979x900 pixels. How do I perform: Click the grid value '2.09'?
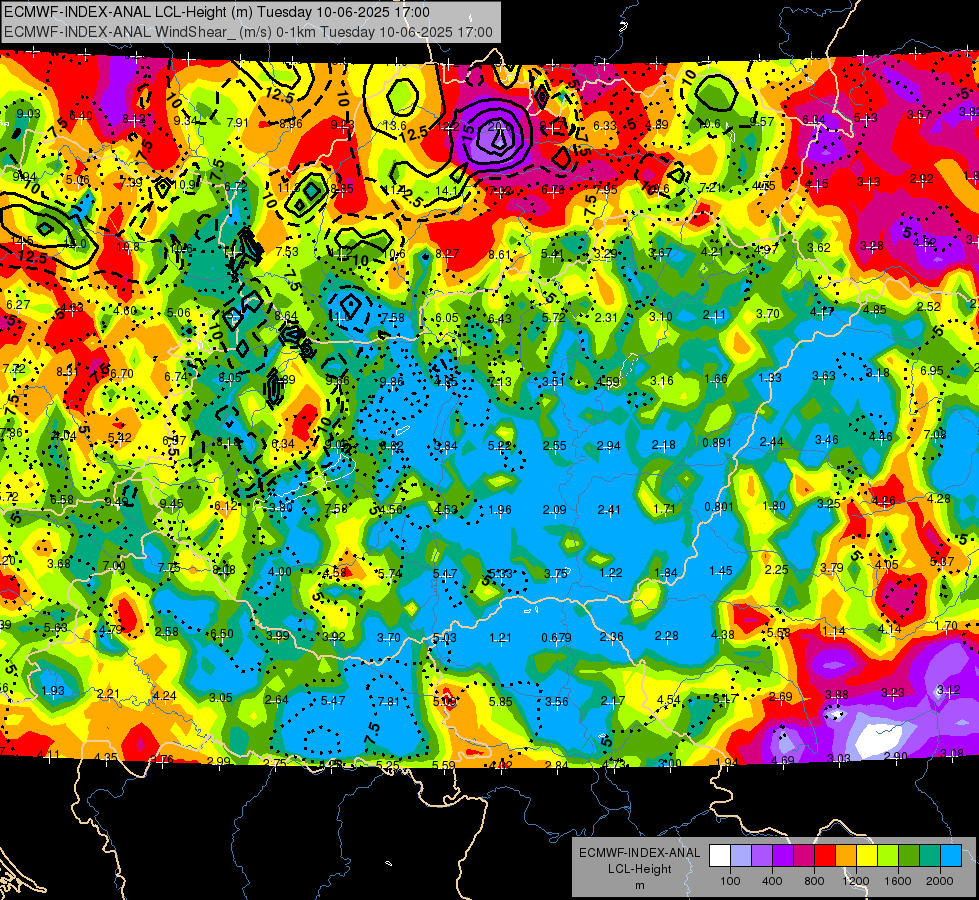pos(554,510)
